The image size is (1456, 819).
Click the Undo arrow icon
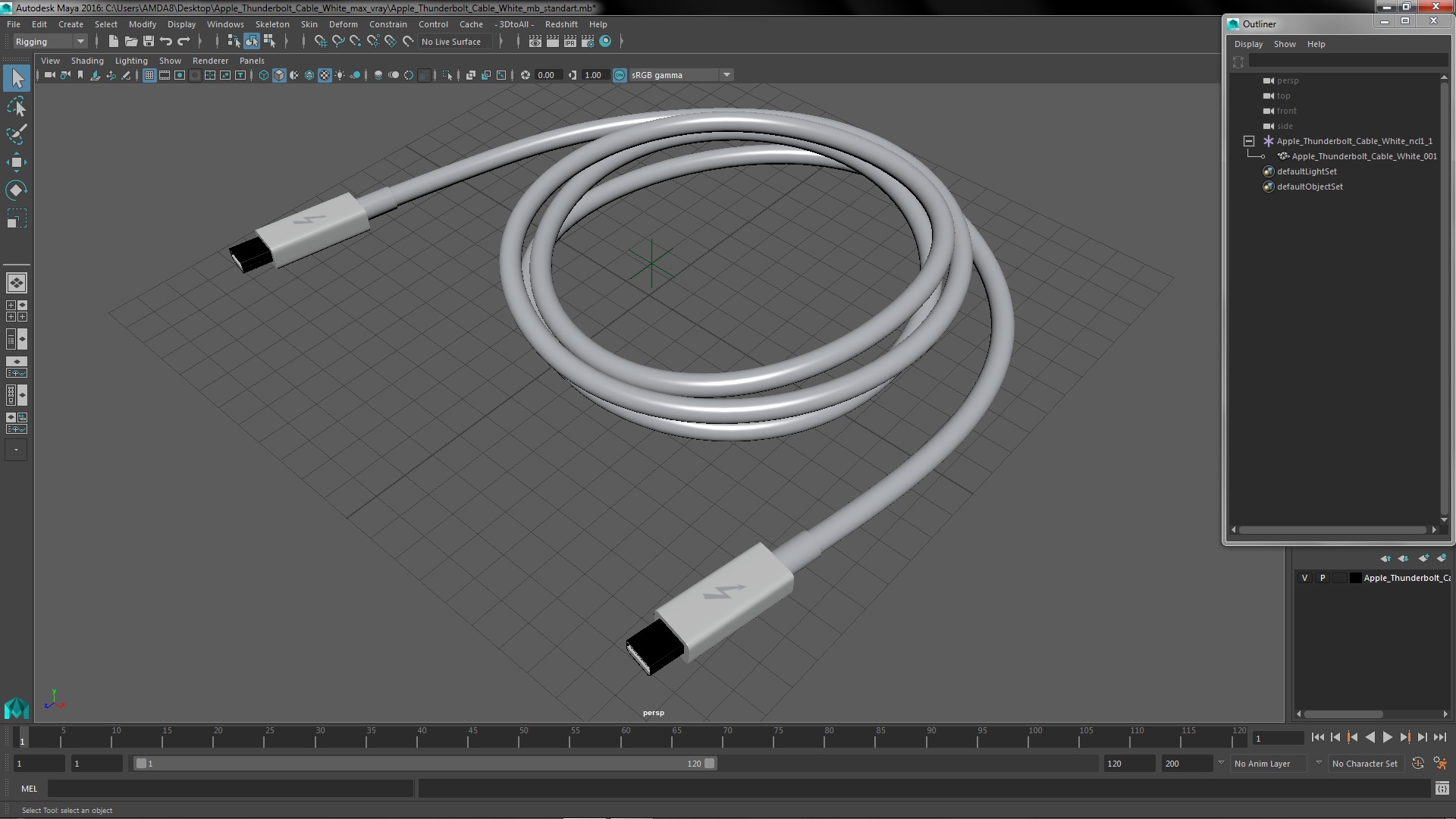tap(166, 42)
